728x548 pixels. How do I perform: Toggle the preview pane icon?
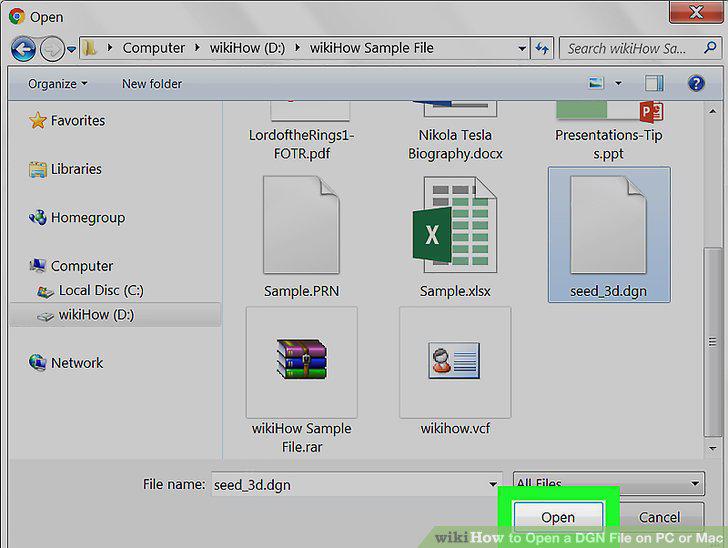pyautogui.click(x=654, y=84)
